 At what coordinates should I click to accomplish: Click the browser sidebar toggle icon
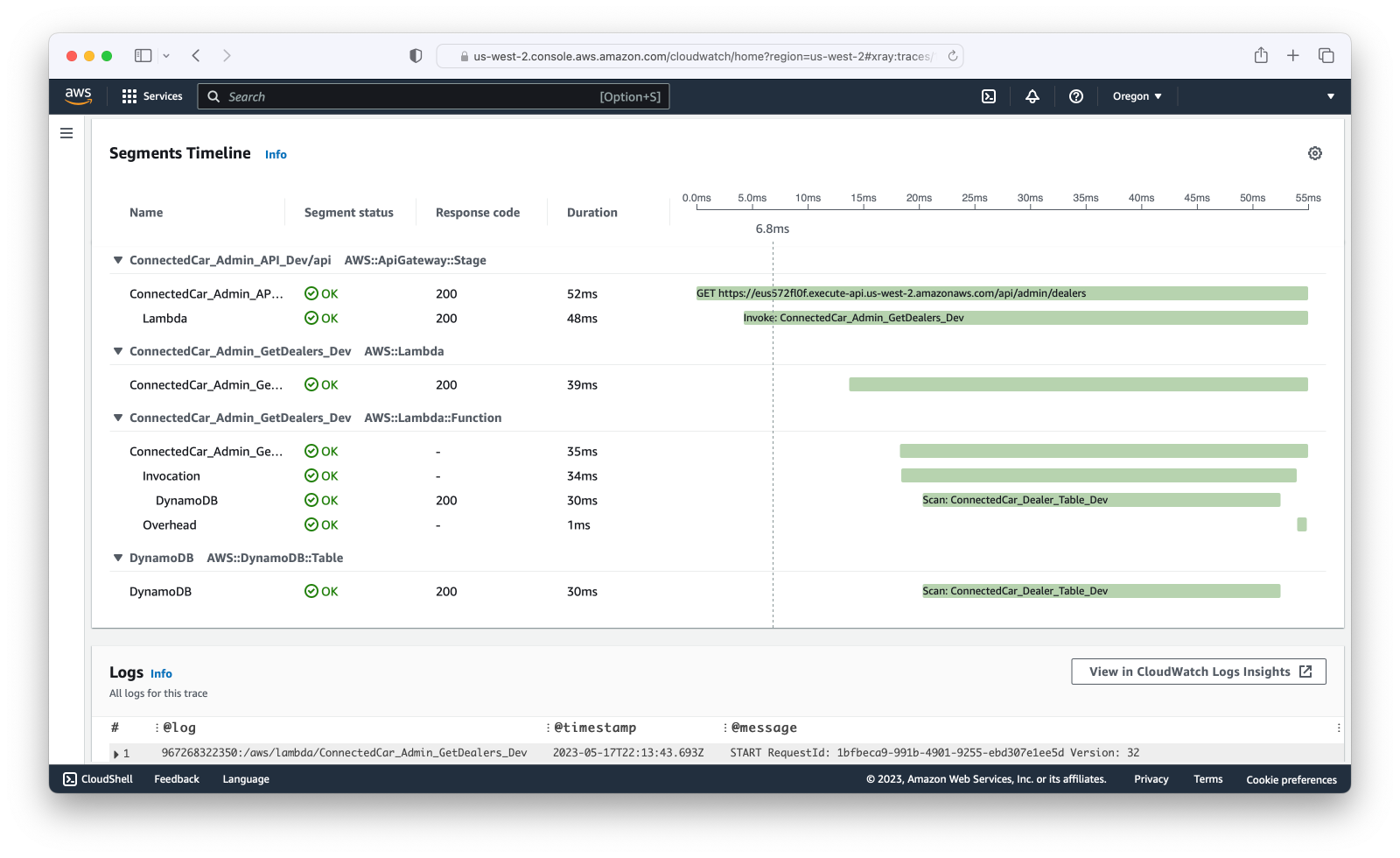coord(143,55)
